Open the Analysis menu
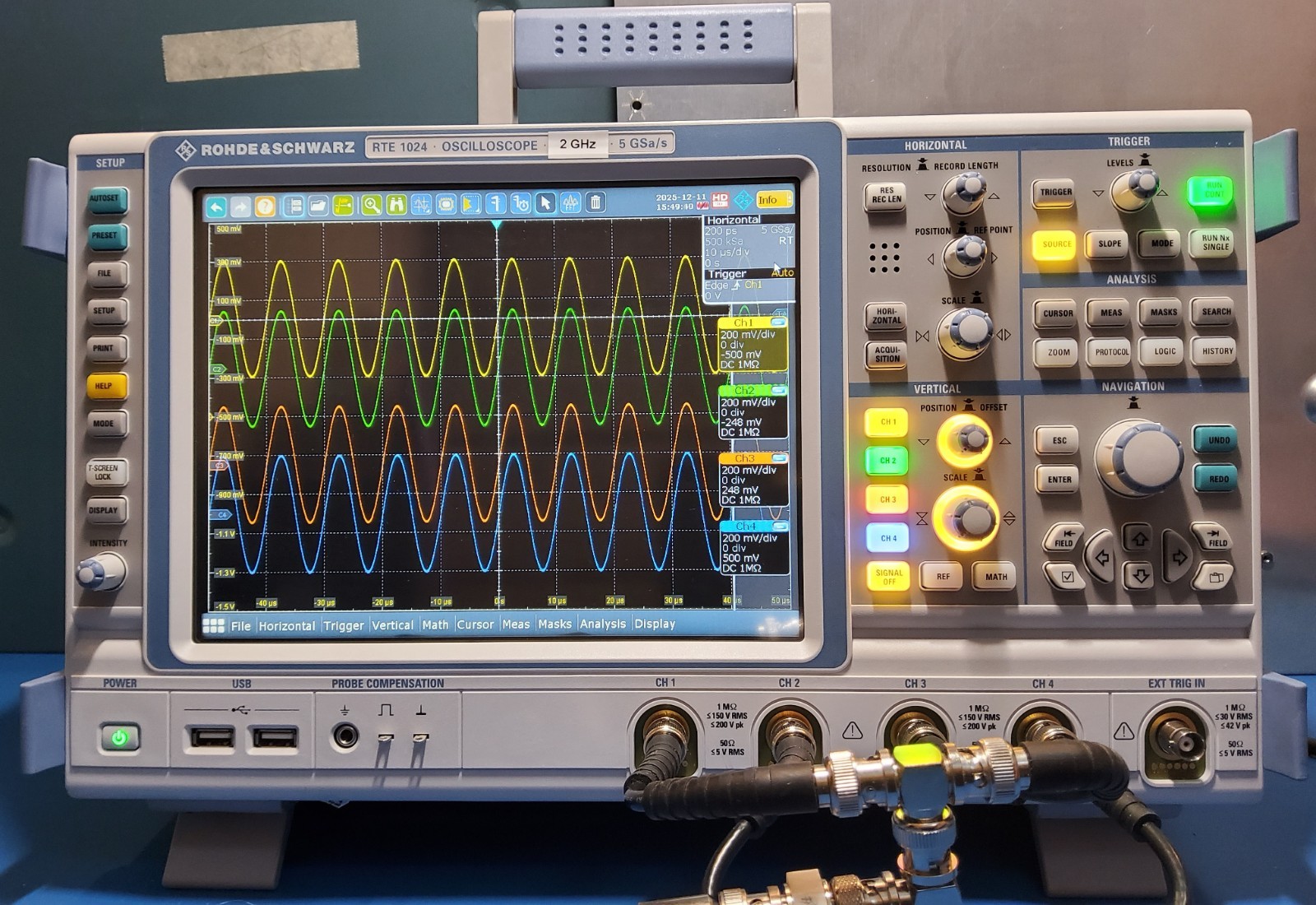Viewport: 1316px width, 905px height. (603, 624)
